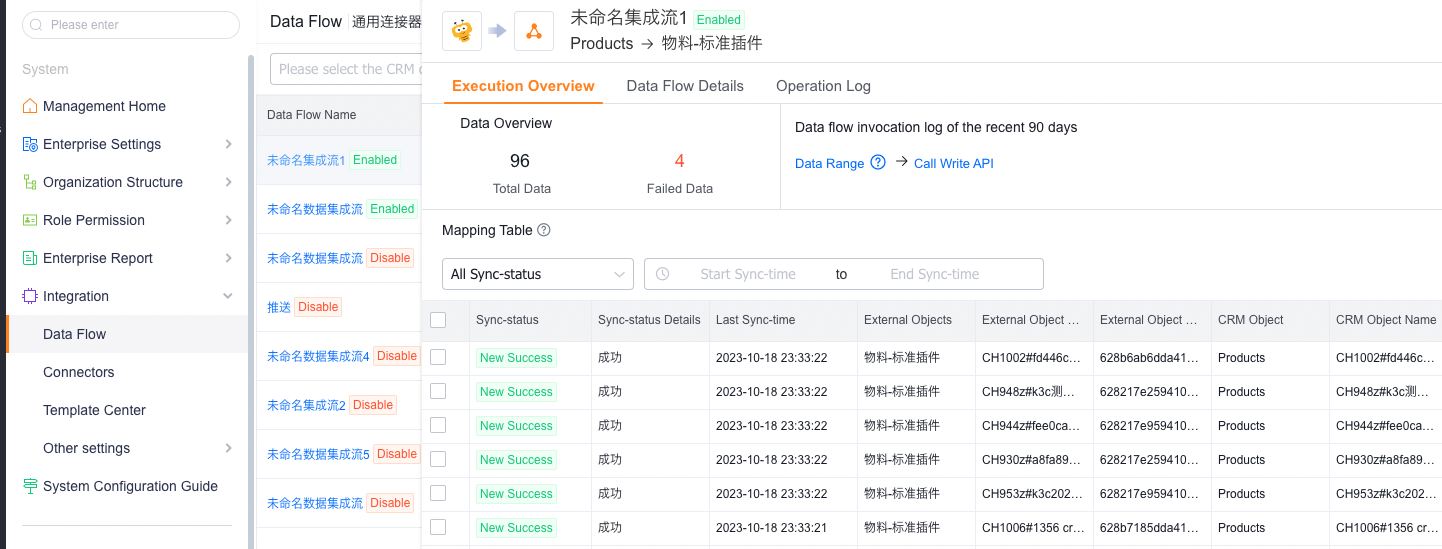This screenshot has height=549, width=1442.
Task: Click the System Configuration Guide icon
Action: pyautogui.click(x=30, y=486)
